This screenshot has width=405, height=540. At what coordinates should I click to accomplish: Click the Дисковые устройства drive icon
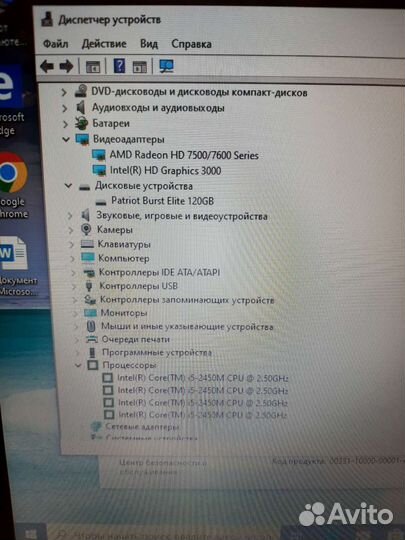coord(84,187)
